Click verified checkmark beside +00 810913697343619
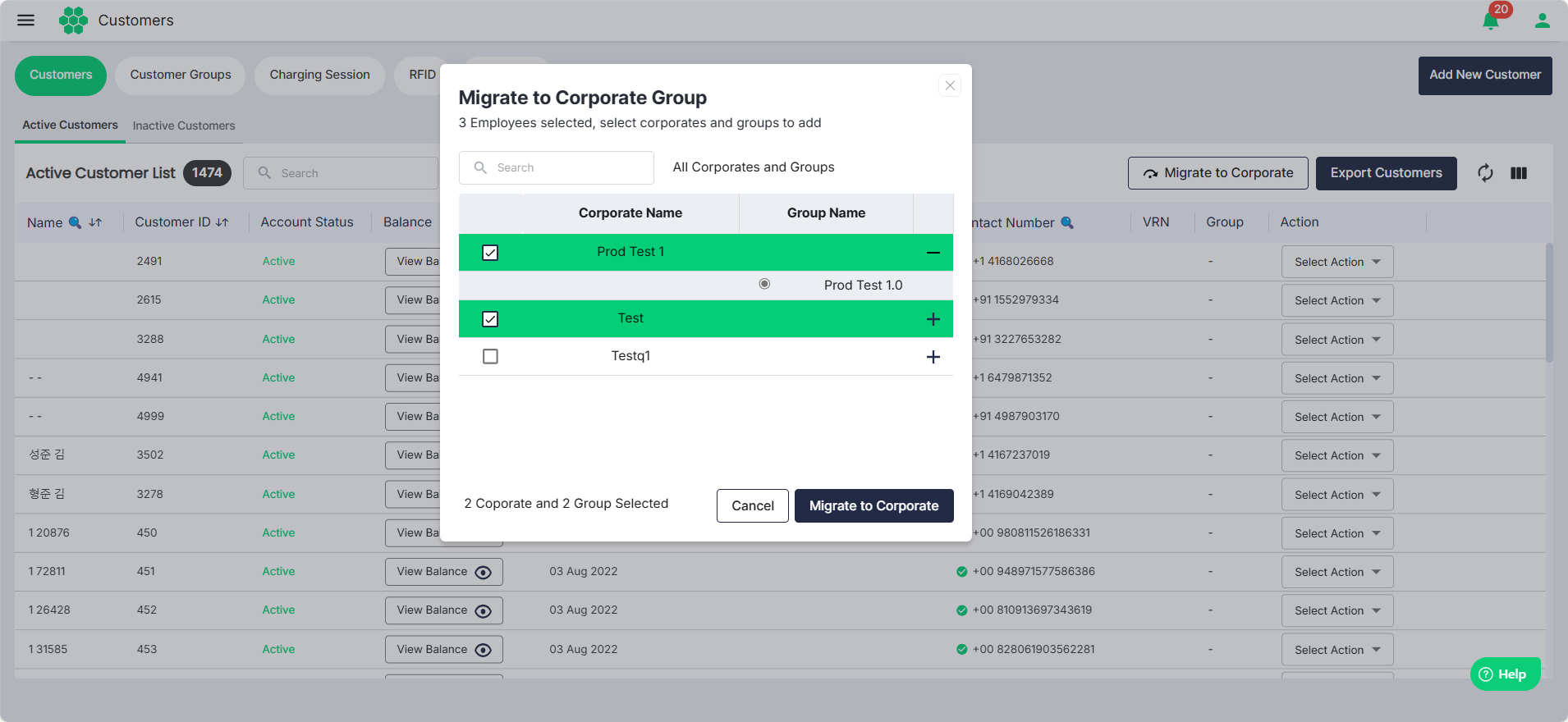The width and height of the screenshot is (1568, 722). [961, 610]
